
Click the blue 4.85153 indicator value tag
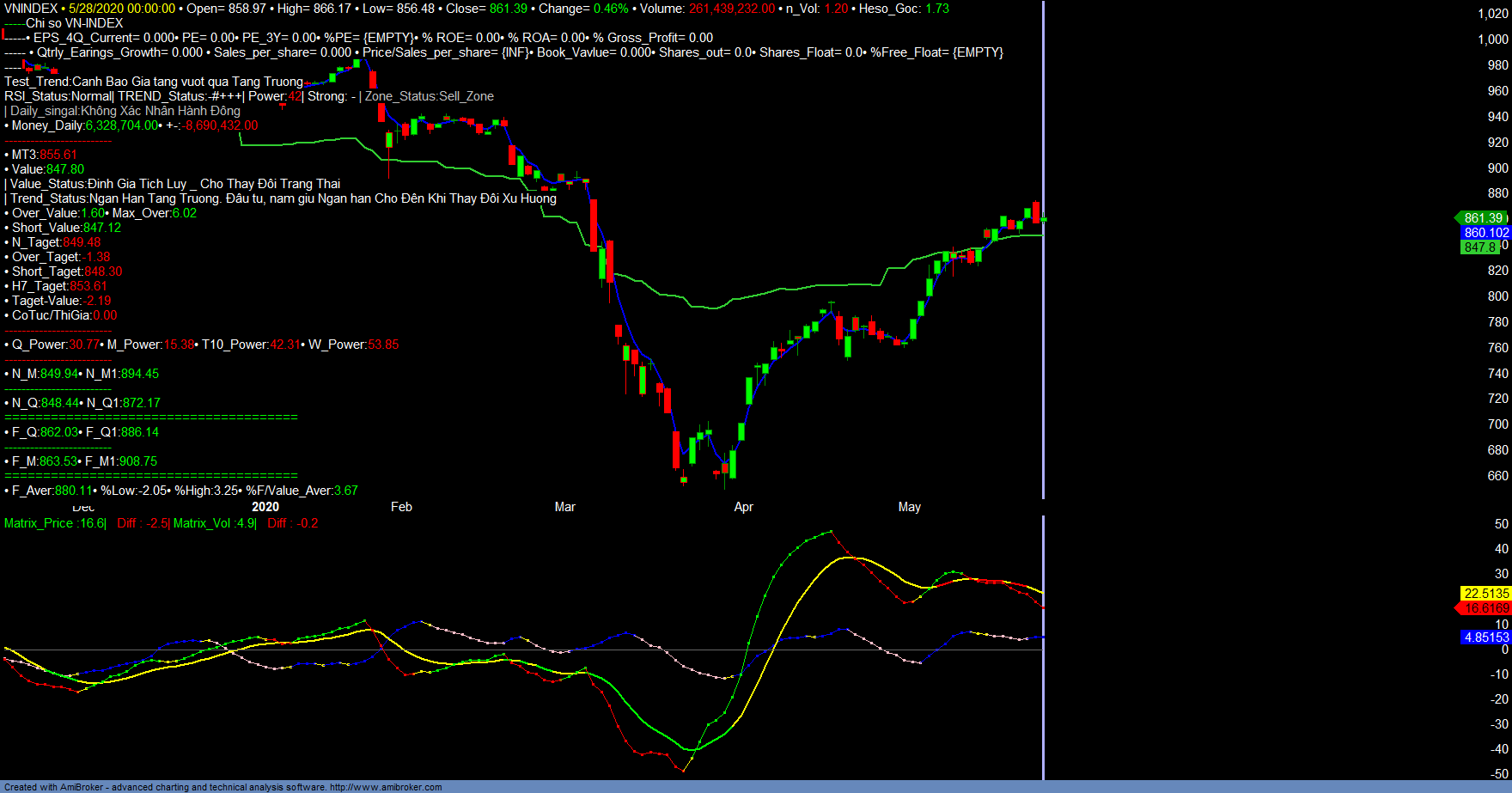(1485, 637)
